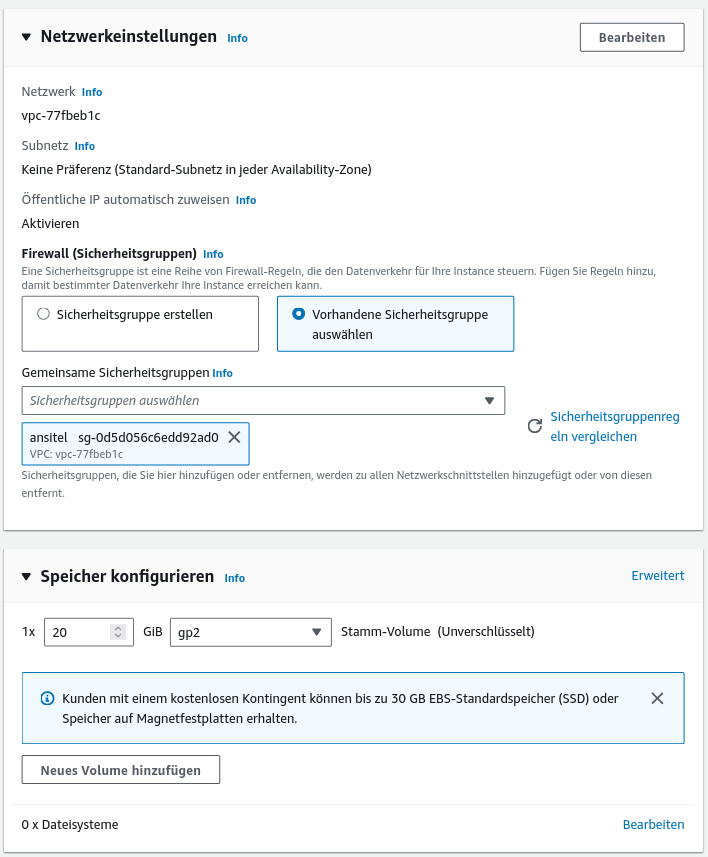Screen dimensions: 708x857
Task: Click the Bearbeiten button in network settings
Action: pos(631,37)
